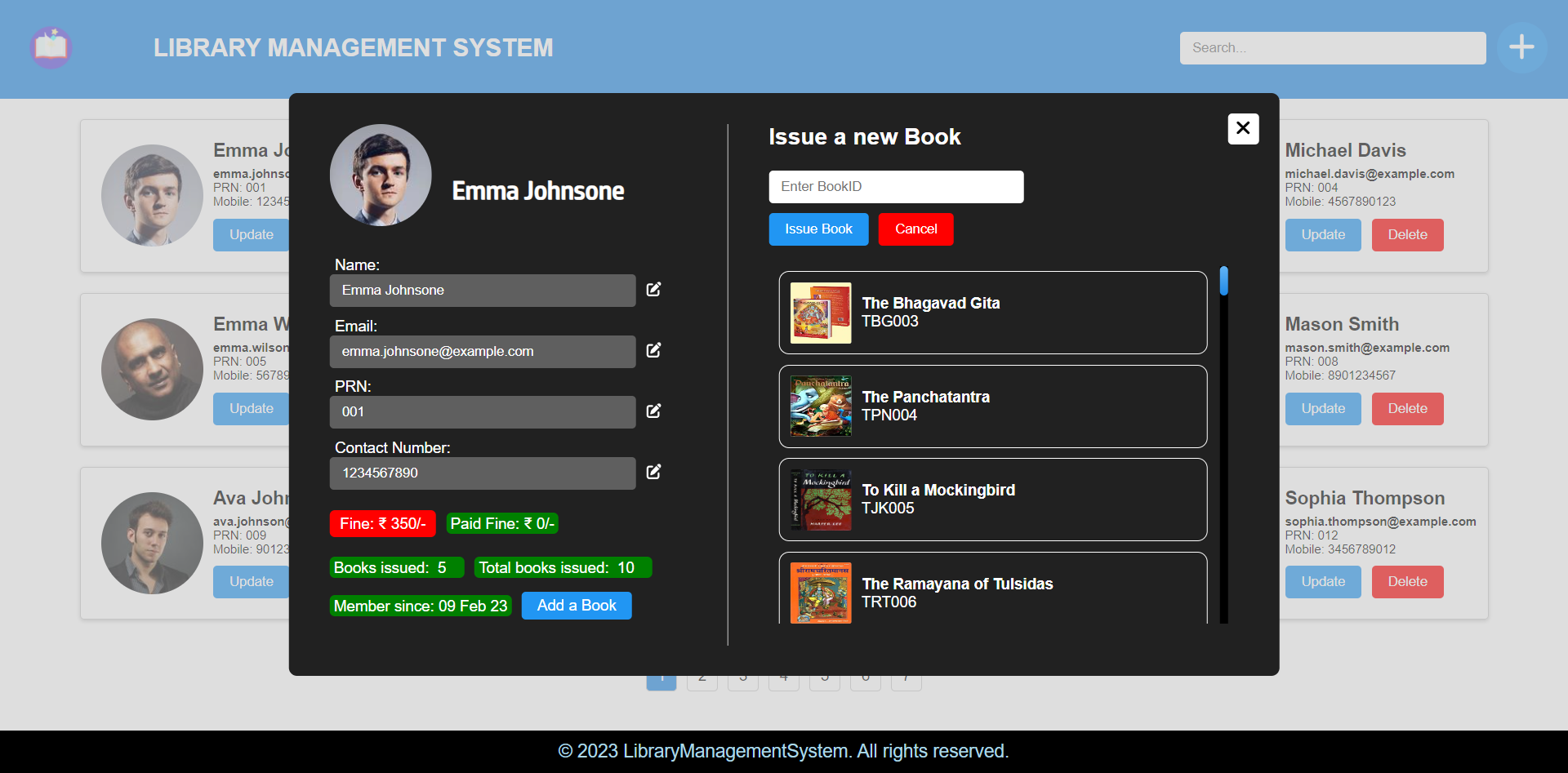Delete Sophia Thompson member card
This screenshot has height=773, width=1568.
pos(1407,582)
